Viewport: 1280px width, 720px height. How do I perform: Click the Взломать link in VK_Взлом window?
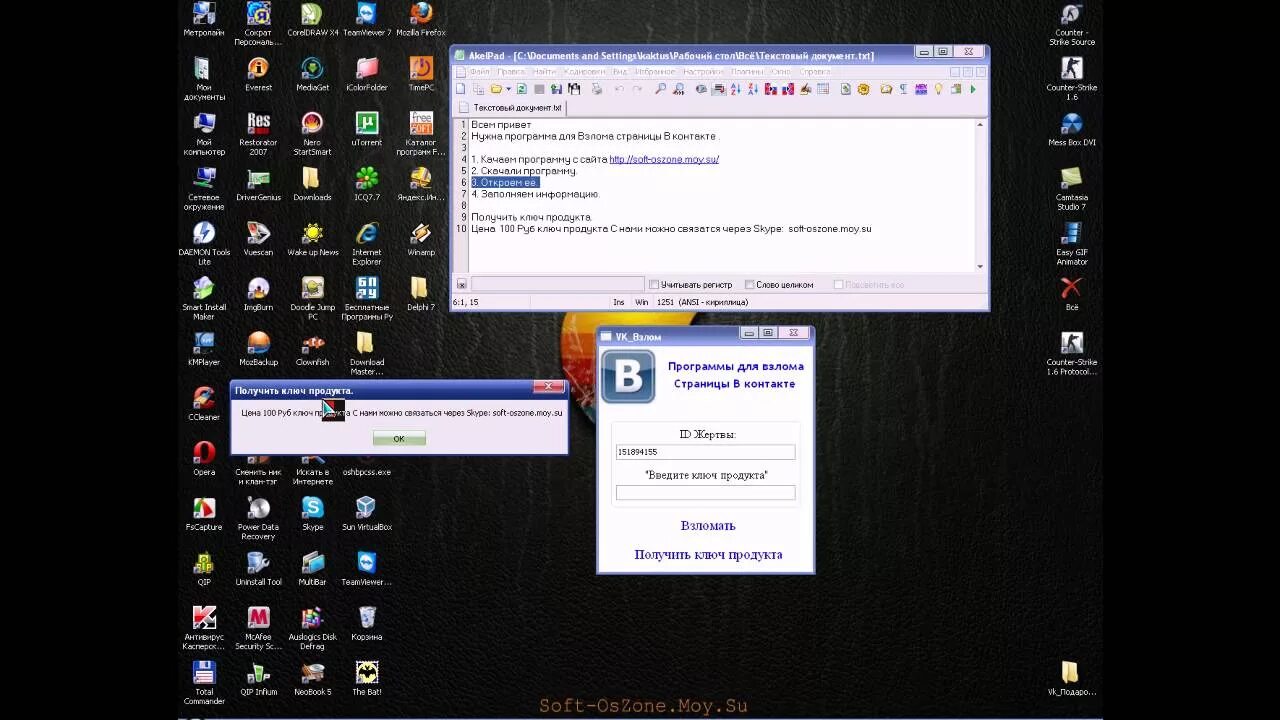[x=708, y=526]
